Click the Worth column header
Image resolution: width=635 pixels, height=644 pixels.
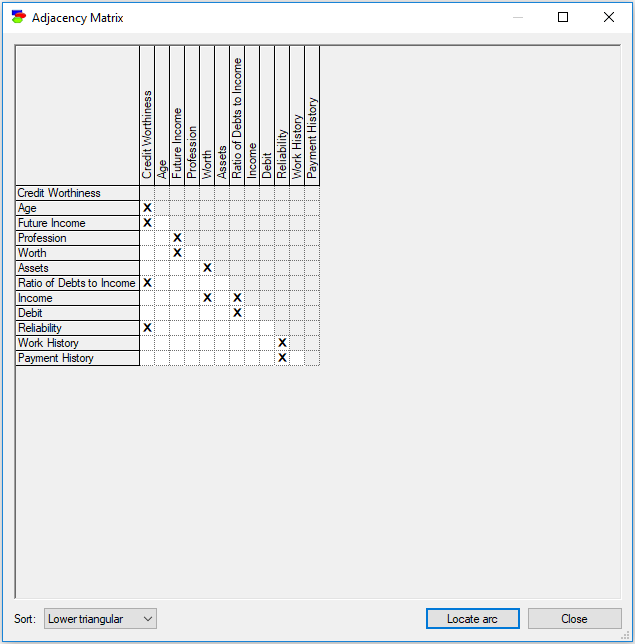[207, 115]
